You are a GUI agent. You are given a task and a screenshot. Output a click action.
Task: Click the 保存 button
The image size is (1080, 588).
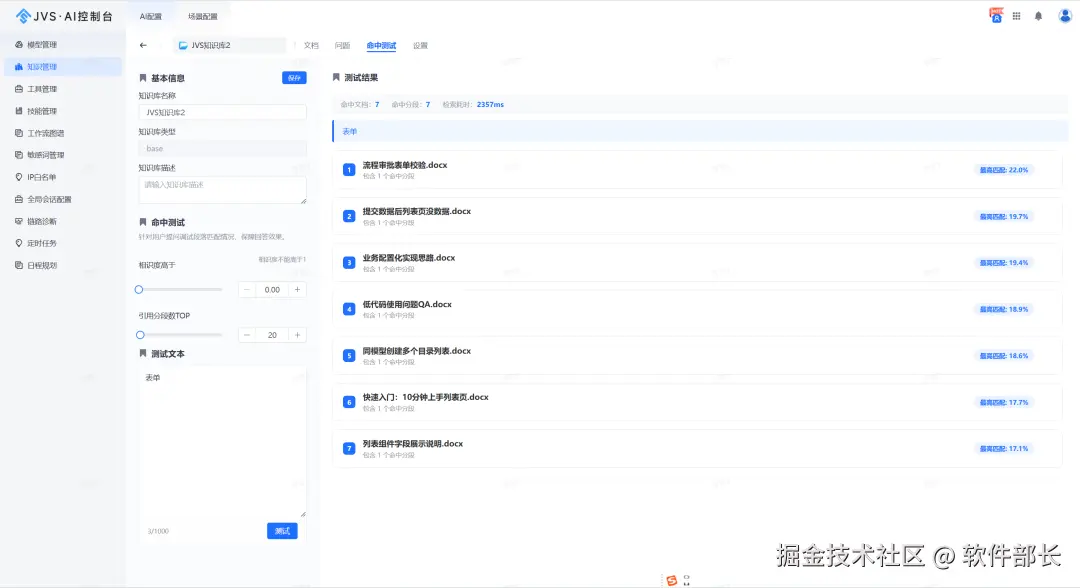(294, 78)
